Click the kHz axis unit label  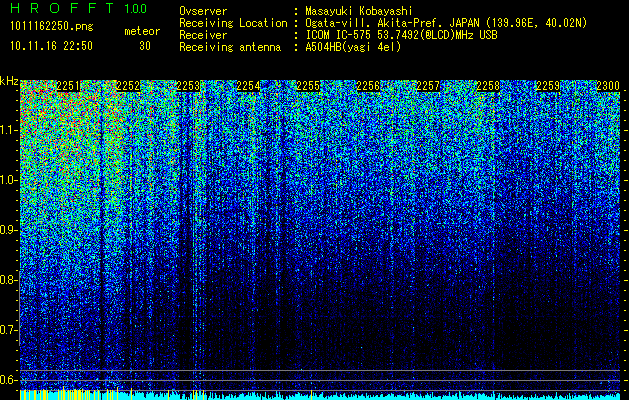point(9,81)
